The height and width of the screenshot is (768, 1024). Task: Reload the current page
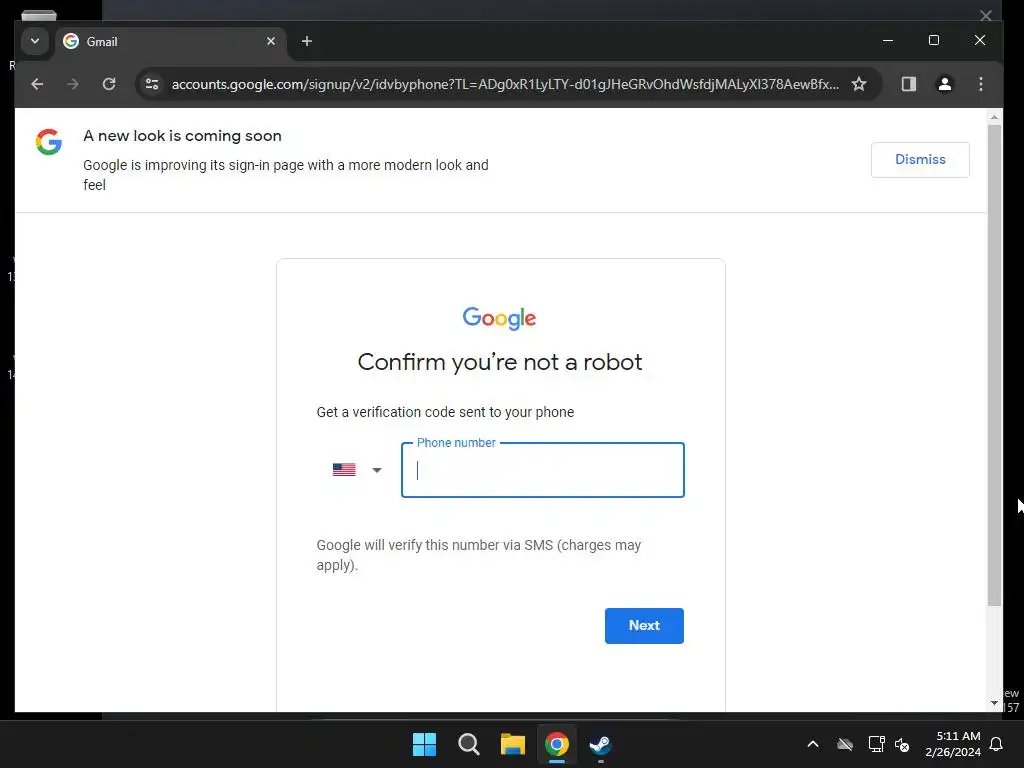109,84
